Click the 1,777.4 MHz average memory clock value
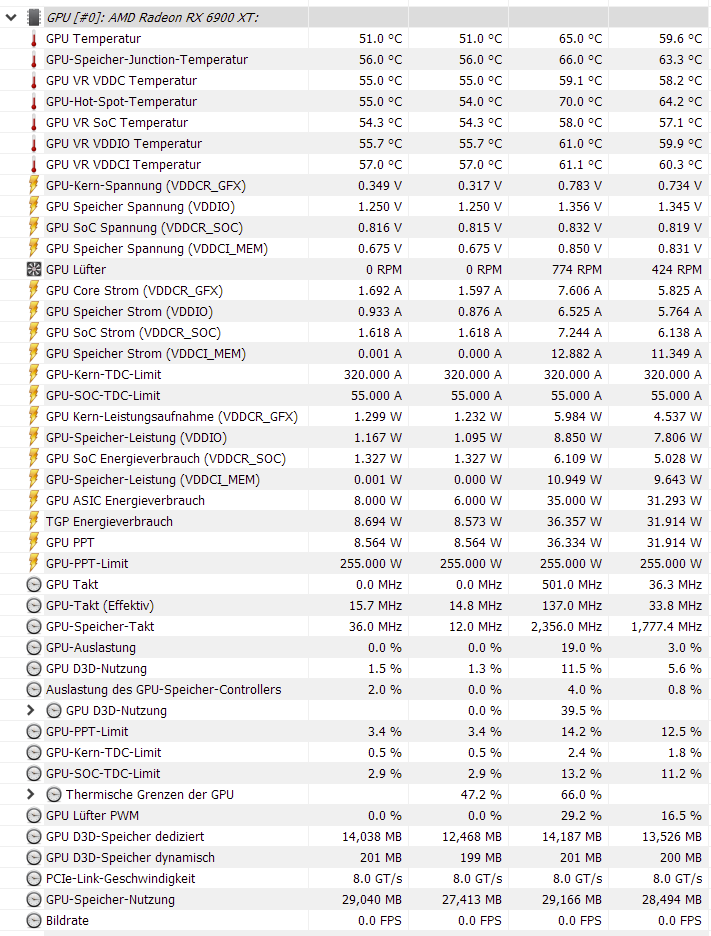Image resolution: width=711 pixels, height=936 pixels. [666, 627]
